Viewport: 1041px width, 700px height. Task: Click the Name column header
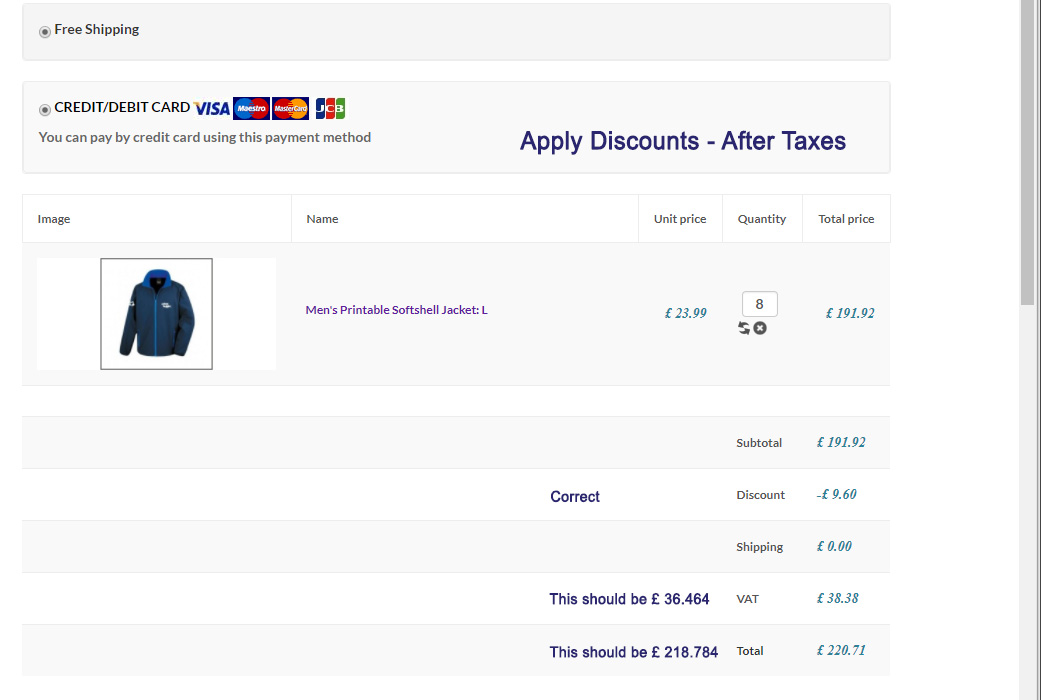322,219
